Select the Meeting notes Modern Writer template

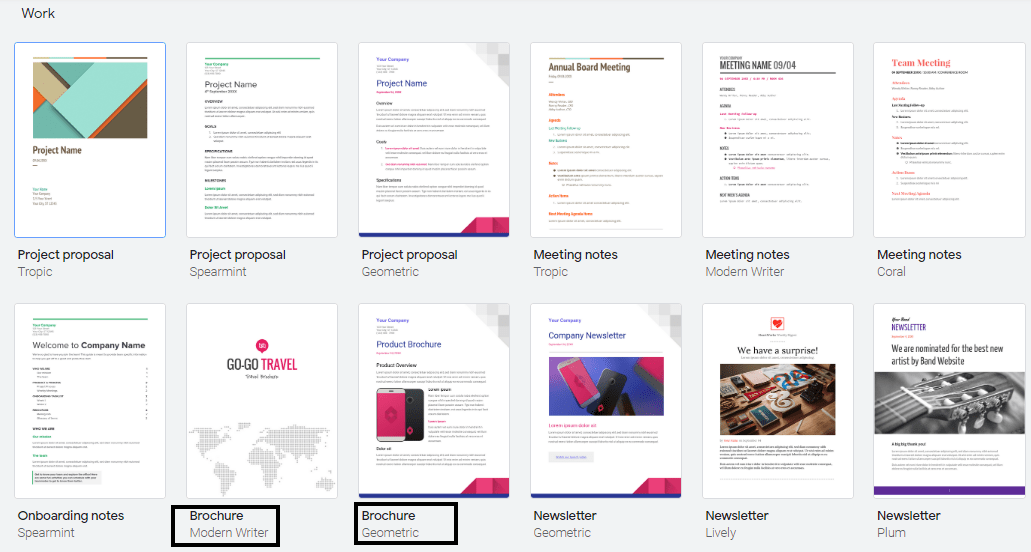778,140
